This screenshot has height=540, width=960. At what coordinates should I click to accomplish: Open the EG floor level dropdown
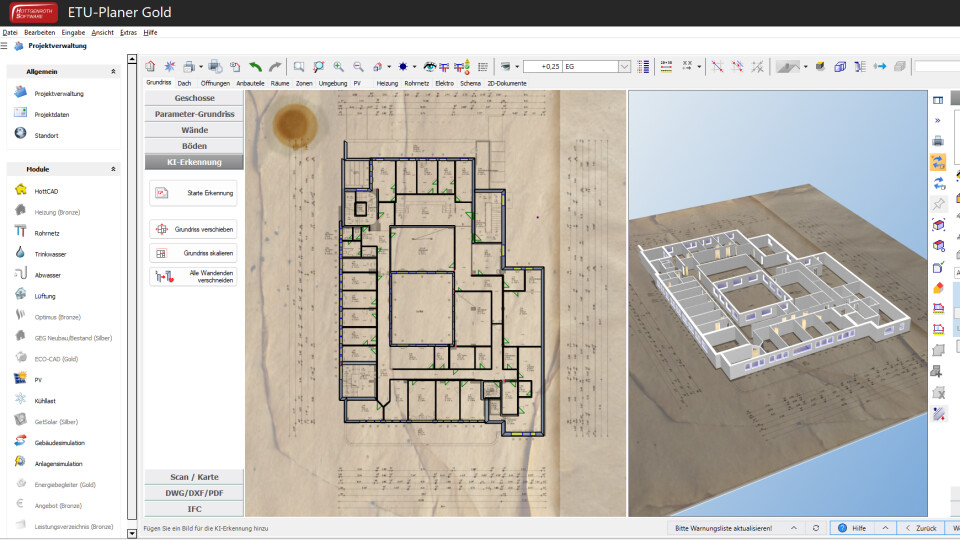[x=624, y=67]
